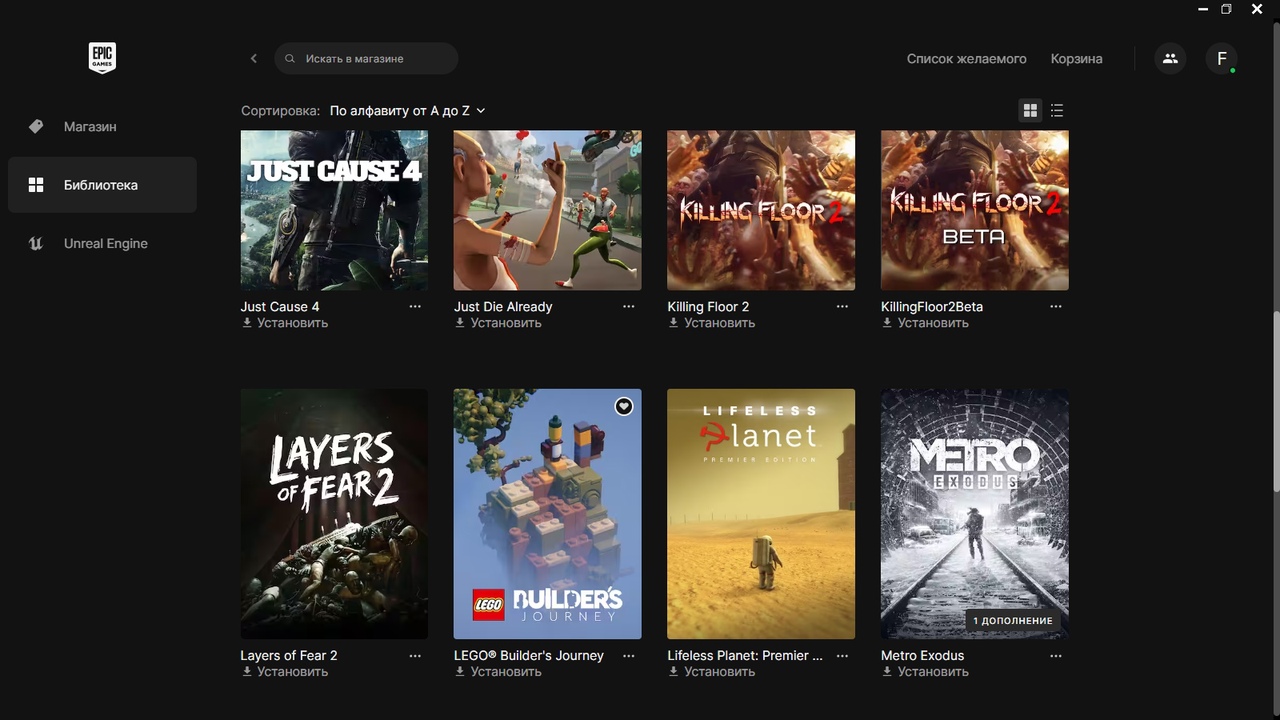This screenshot has height=720, width=1280.
Task: Open Just Cause 4 cover thumbnail
Action: (334, 210)
